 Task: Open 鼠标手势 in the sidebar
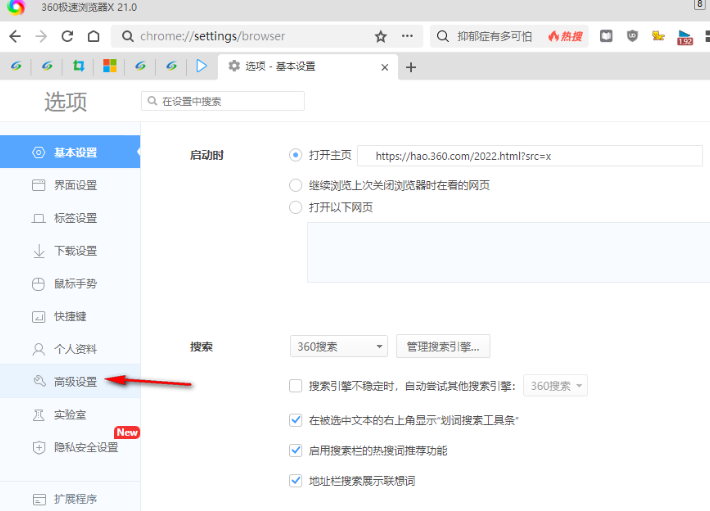coord(70,284)
